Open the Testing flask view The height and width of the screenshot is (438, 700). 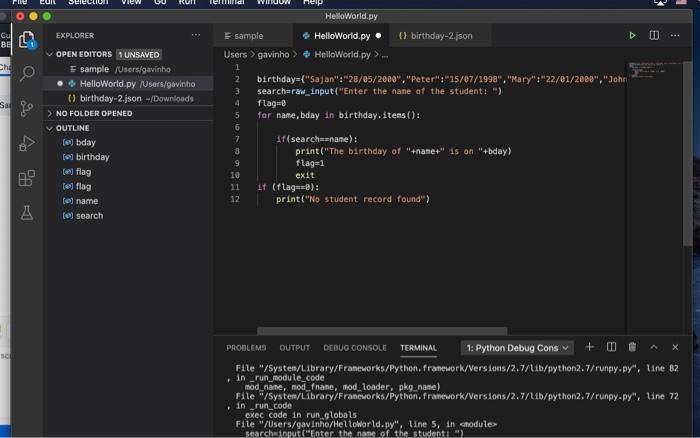(26, 213)
